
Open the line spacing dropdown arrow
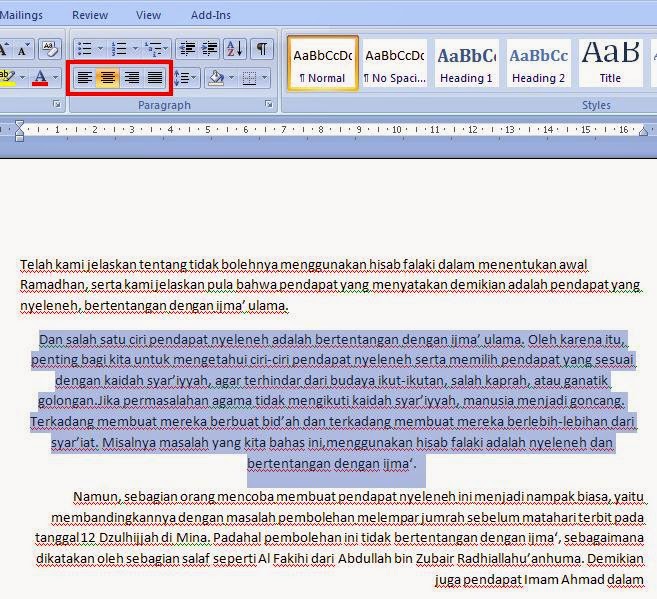194,77
